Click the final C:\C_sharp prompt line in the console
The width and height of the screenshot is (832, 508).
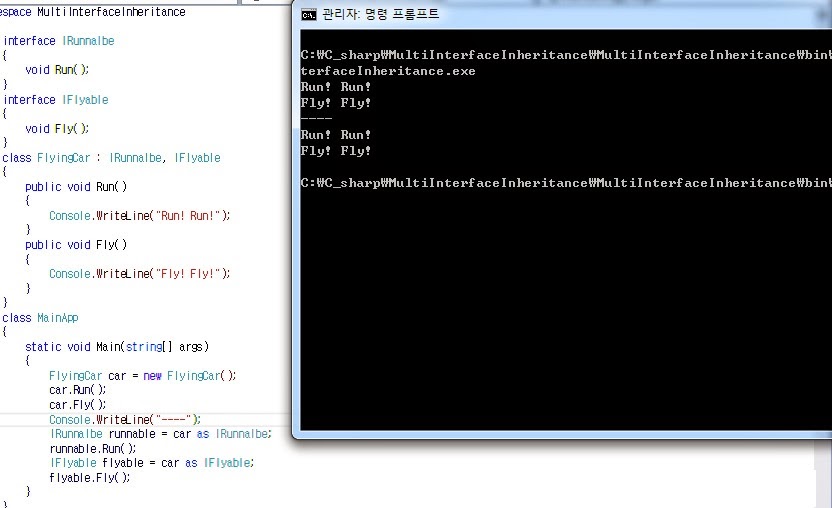566,183
